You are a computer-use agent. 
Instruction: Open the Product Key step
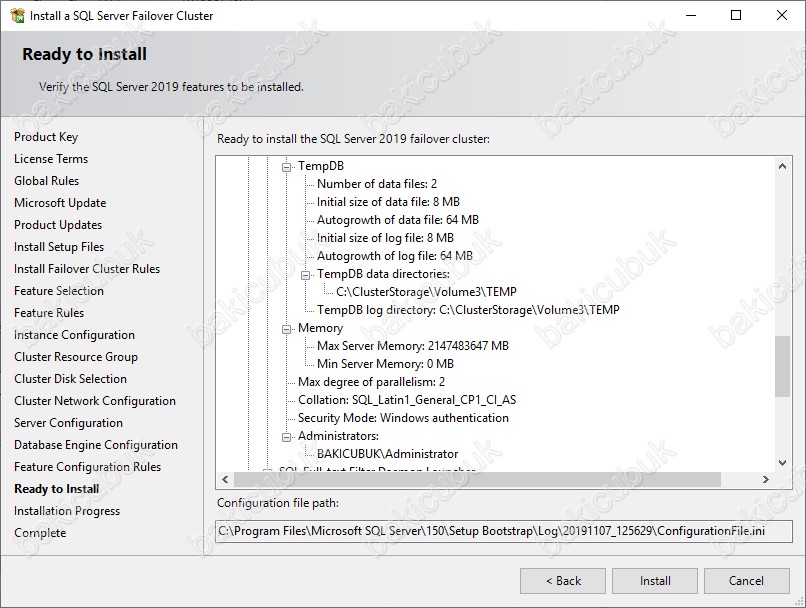coord(46,137)
